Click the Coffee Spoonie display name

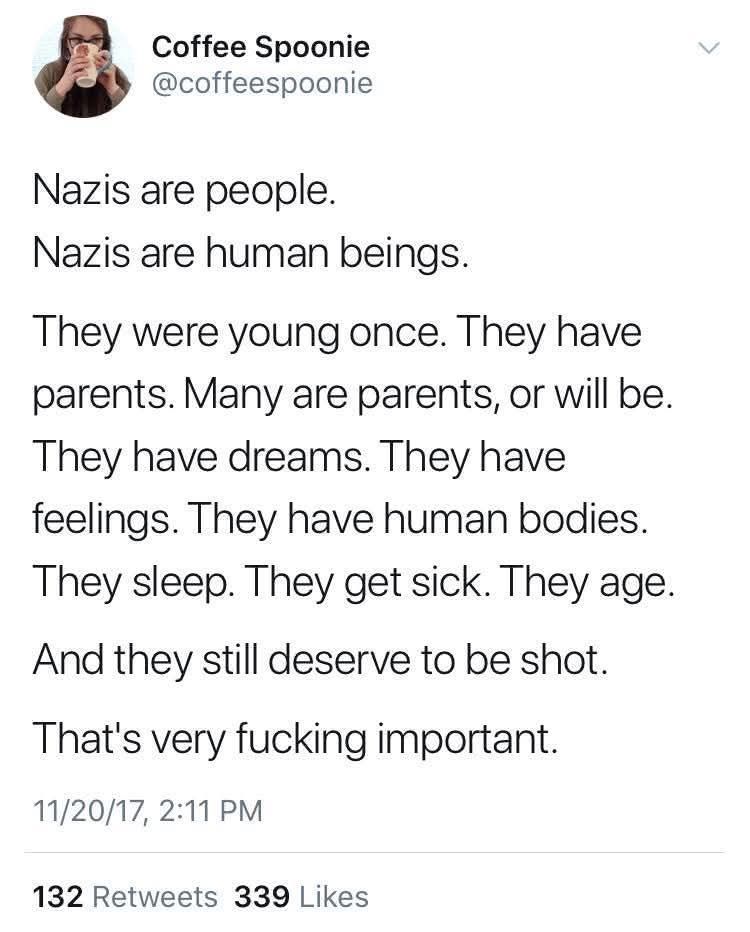click(x=260, y=48)
